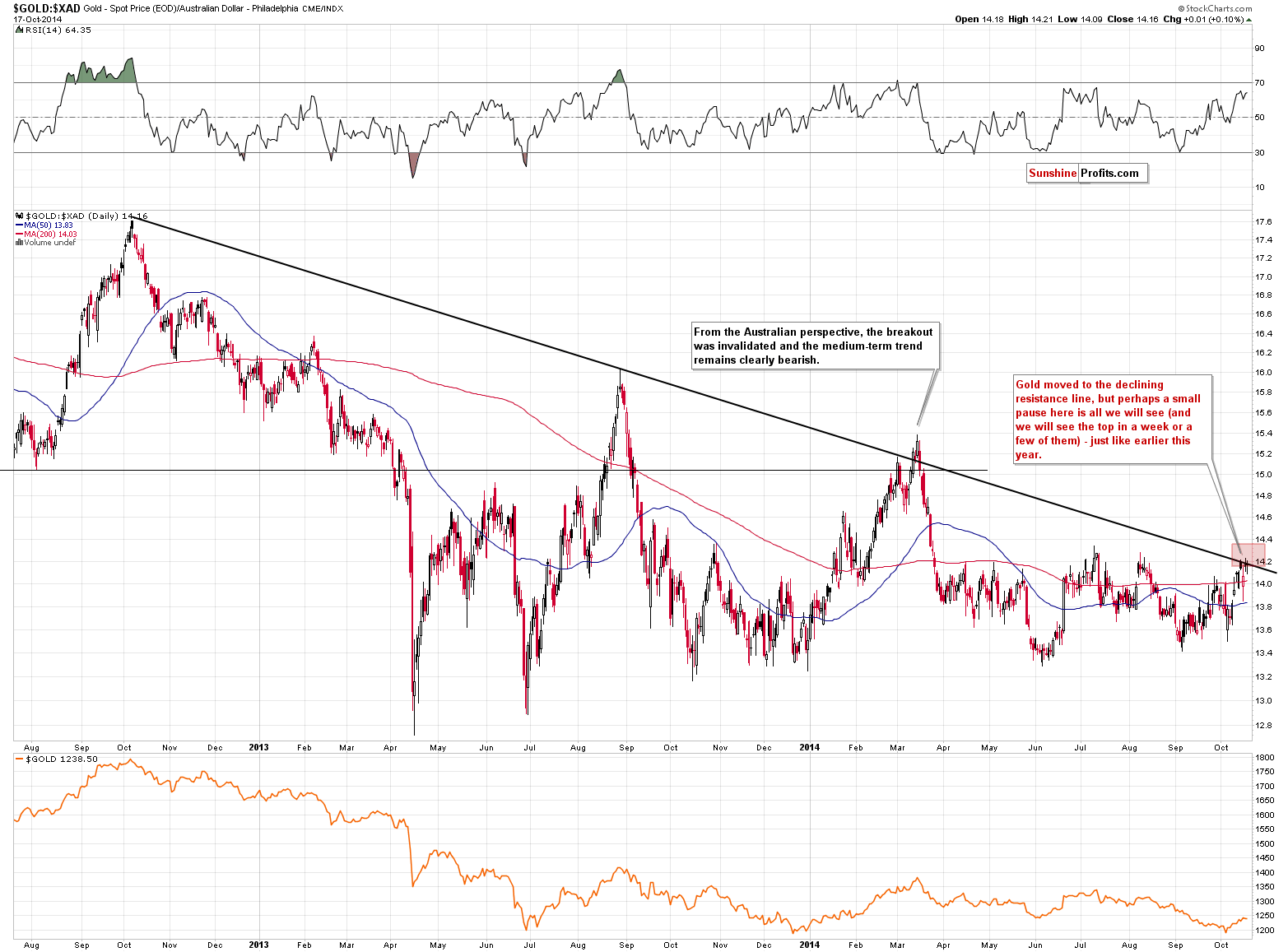
Task: Click the 70 level on the RSI axis
Action: (1259, 83)
